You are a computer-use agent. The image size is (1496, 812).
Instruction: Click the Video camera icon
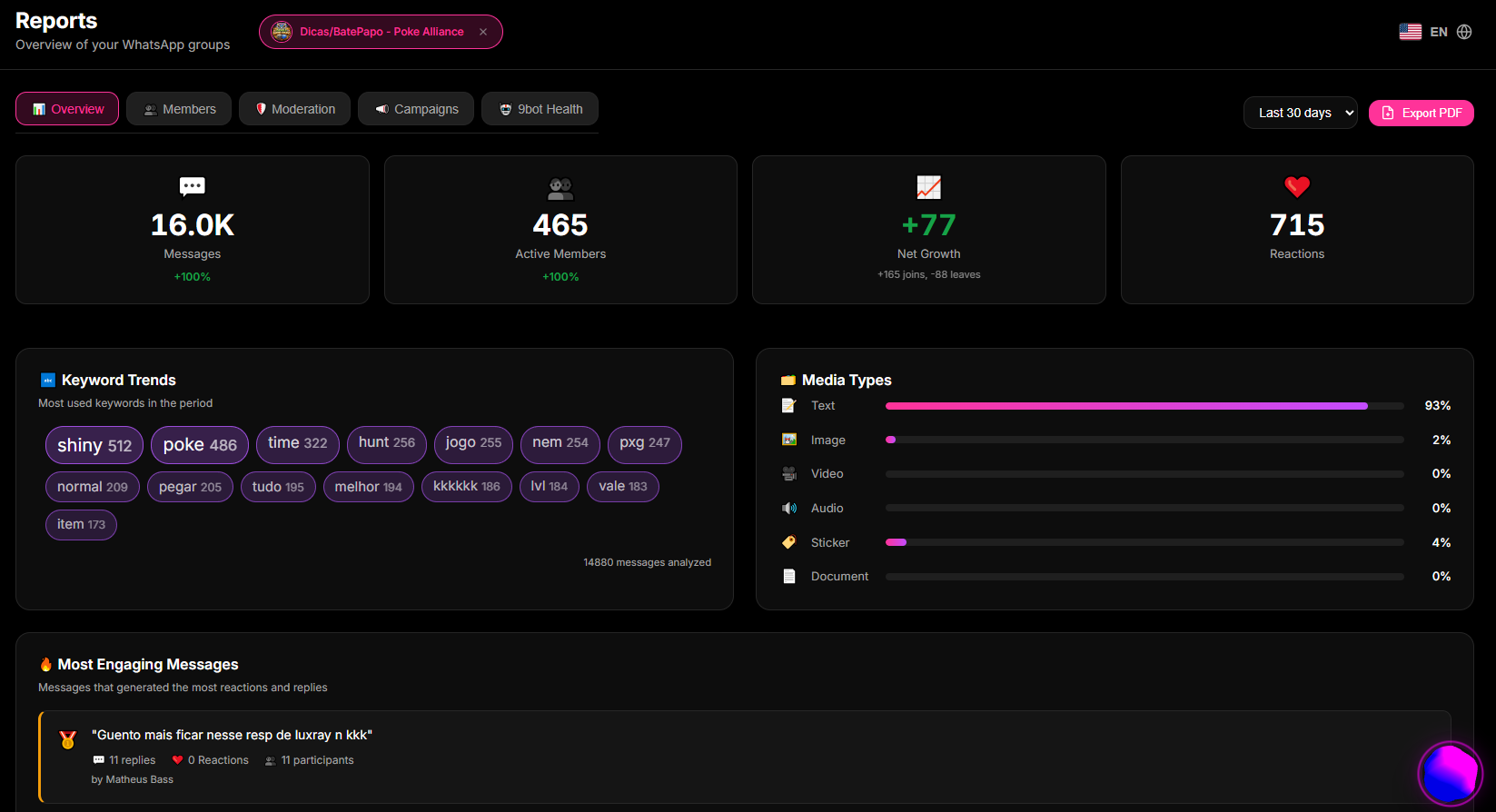(x=789, y=473)
